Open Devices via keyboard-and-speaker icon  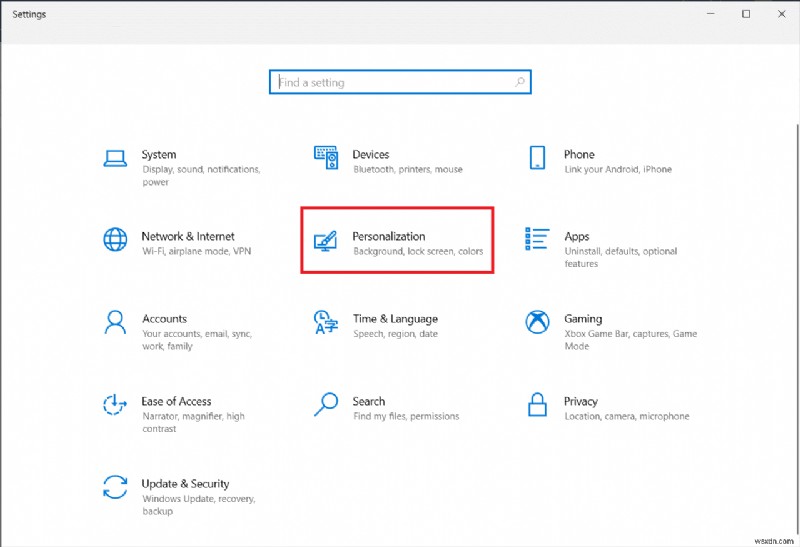[326, 158]
